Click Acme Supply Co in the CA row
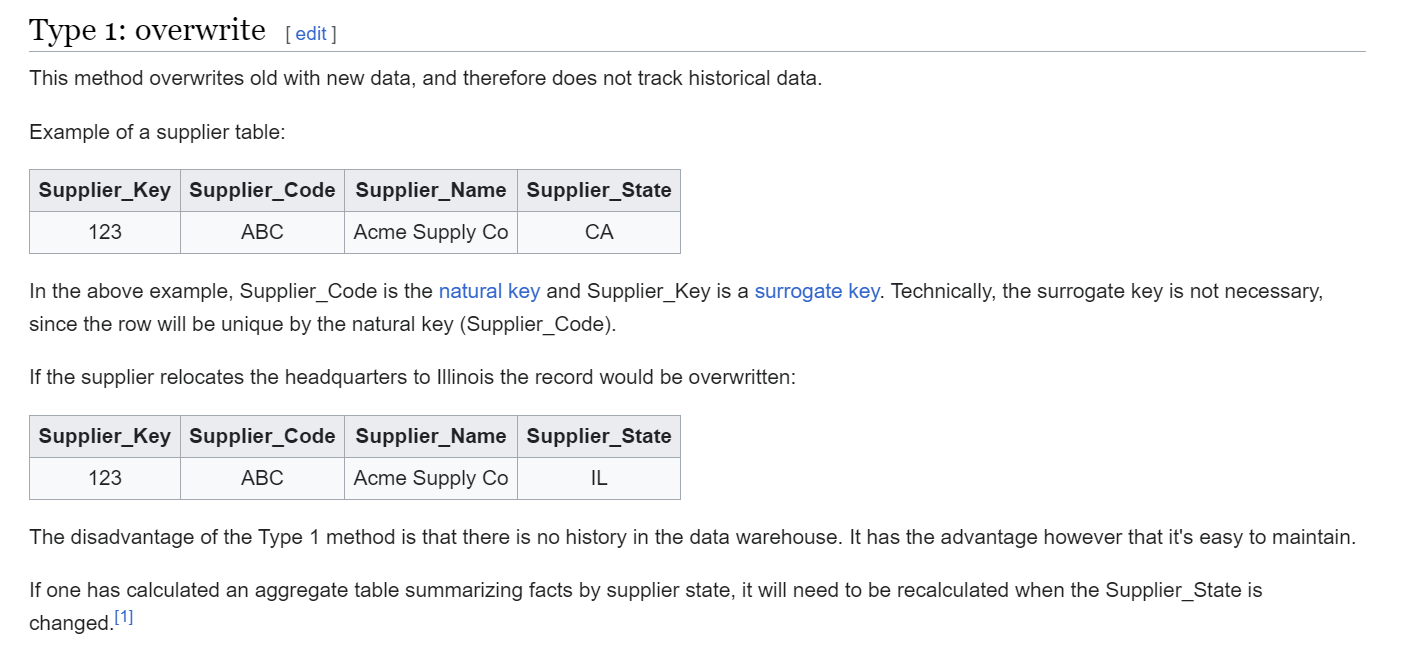Image resolution: width=1409 pixels, height=645 pixels. pyautogui.click(x=431, y=232)
